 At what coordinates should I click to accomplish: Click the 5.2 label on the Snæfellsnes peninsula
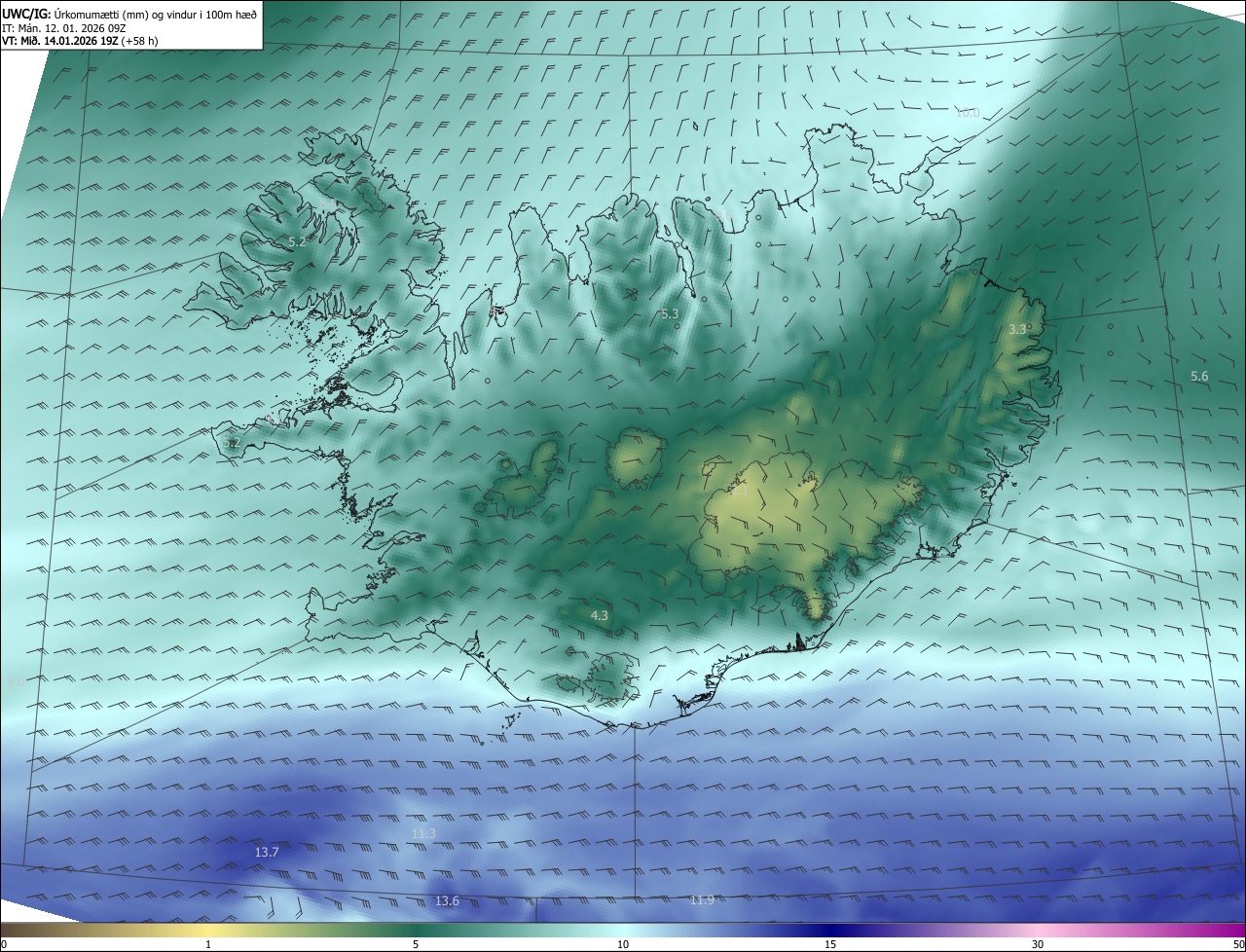click(x=232, y=443)
